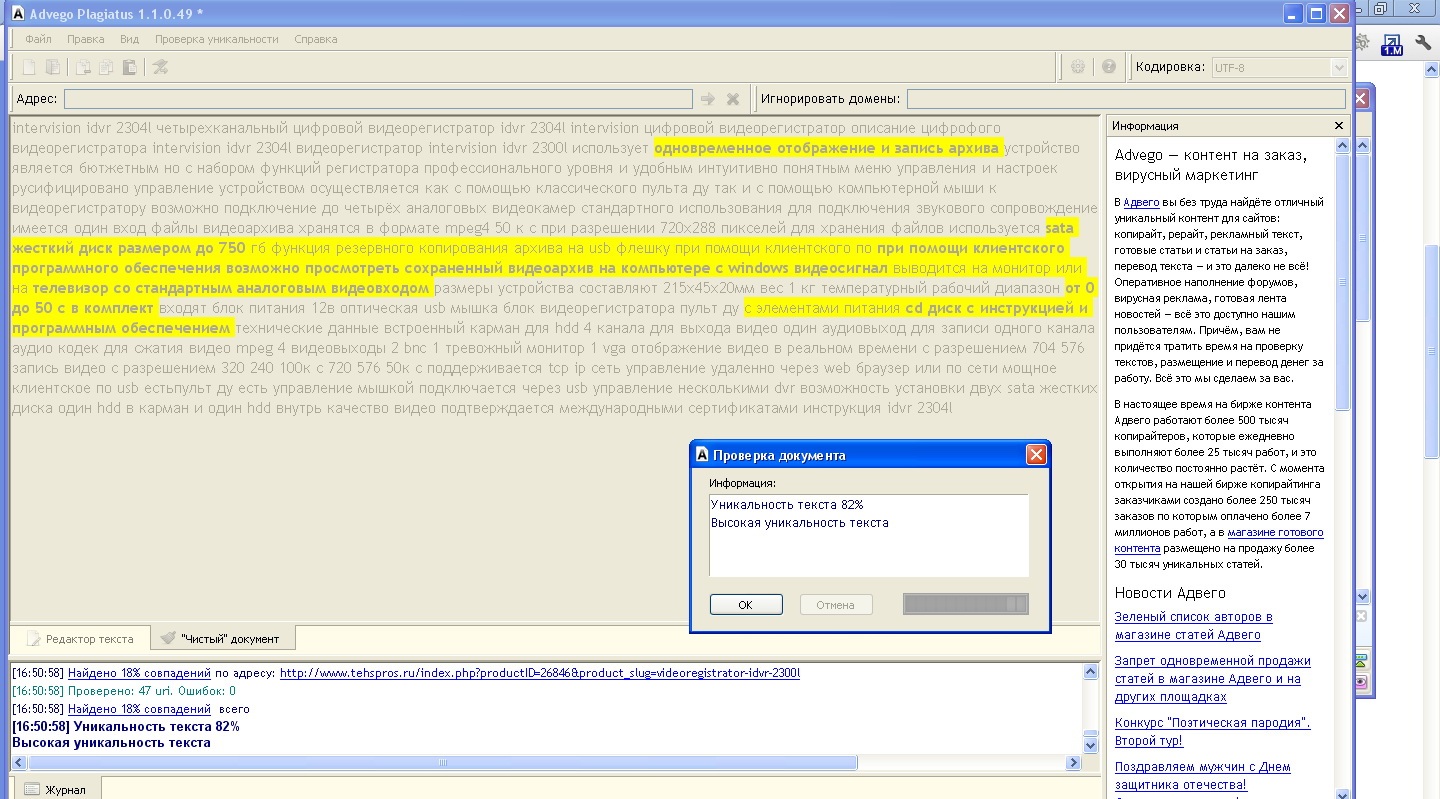Open Поздравляем мужчин с Днем news link
1440x799 pixels.
[1203, 775]
